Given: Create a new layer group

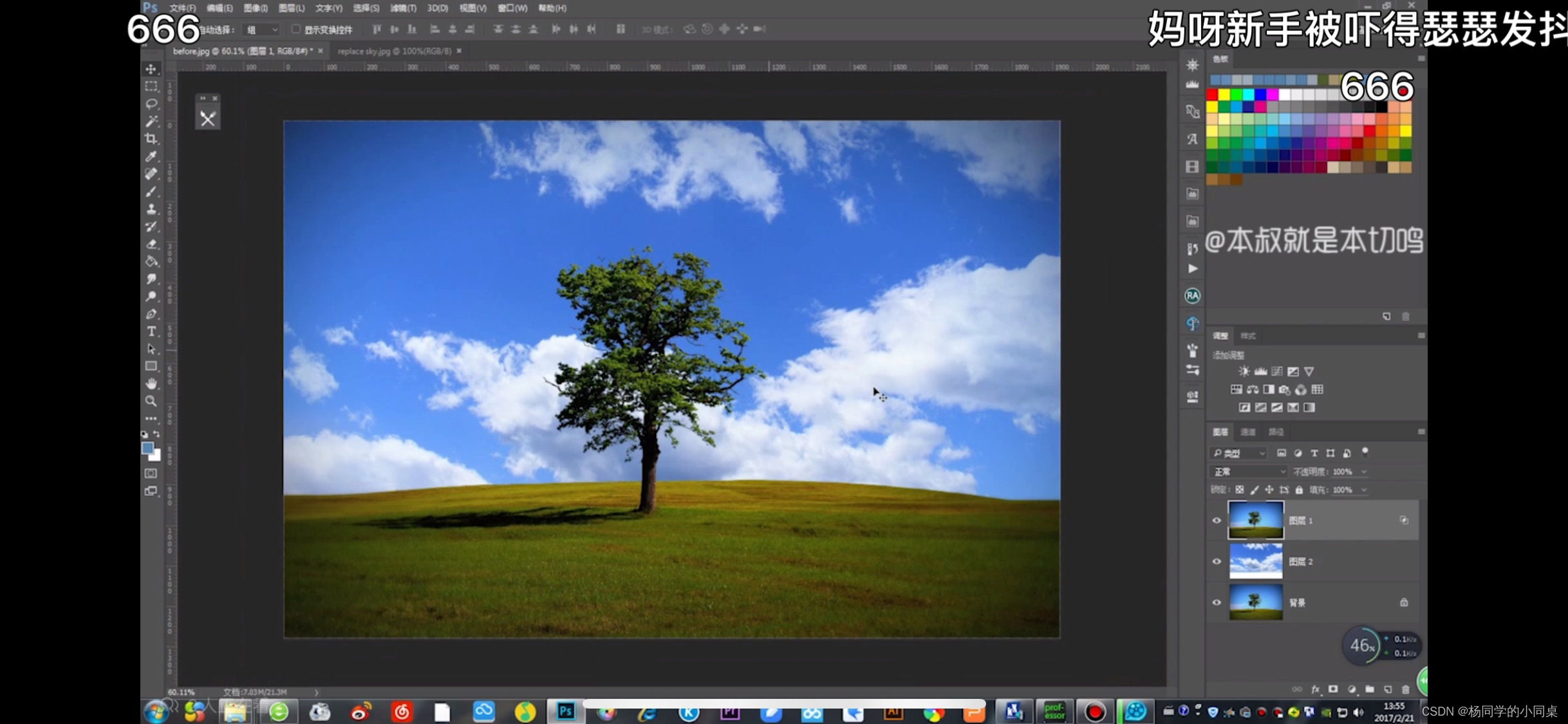Looking at the screenshot, I should click(1369, 689).
